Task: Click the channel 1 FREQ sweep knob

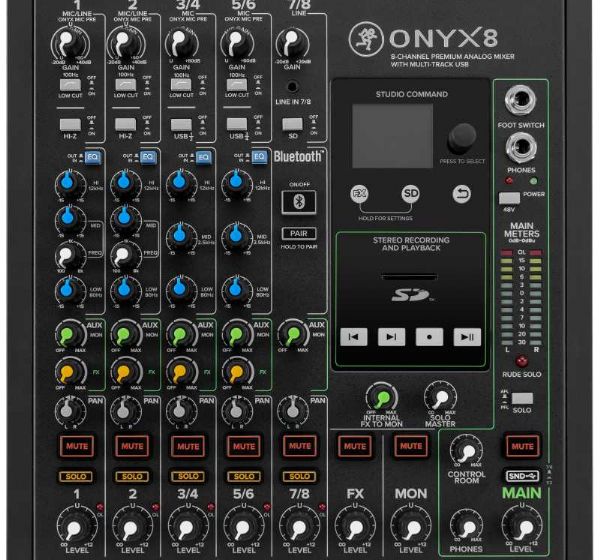Action: tap(70, 256)
